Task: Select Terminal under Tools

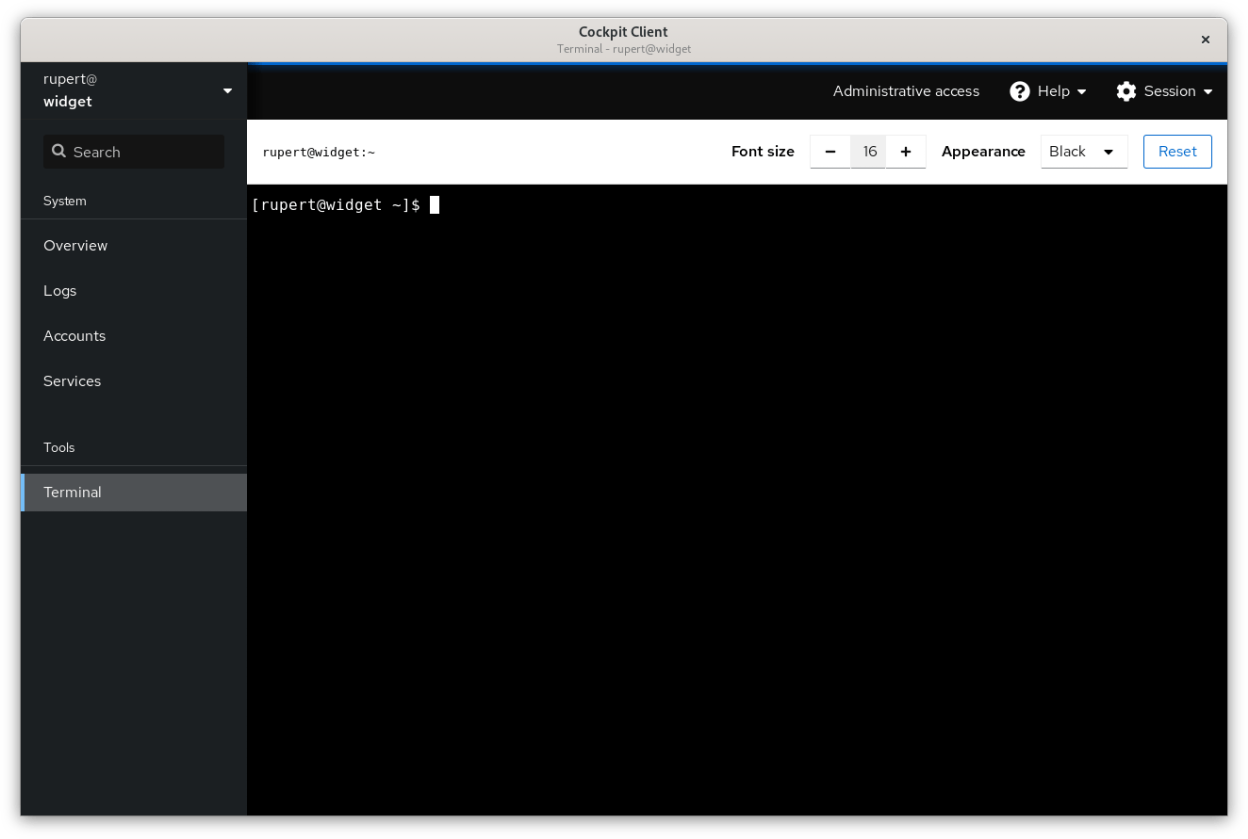Action: coord(72,492)
